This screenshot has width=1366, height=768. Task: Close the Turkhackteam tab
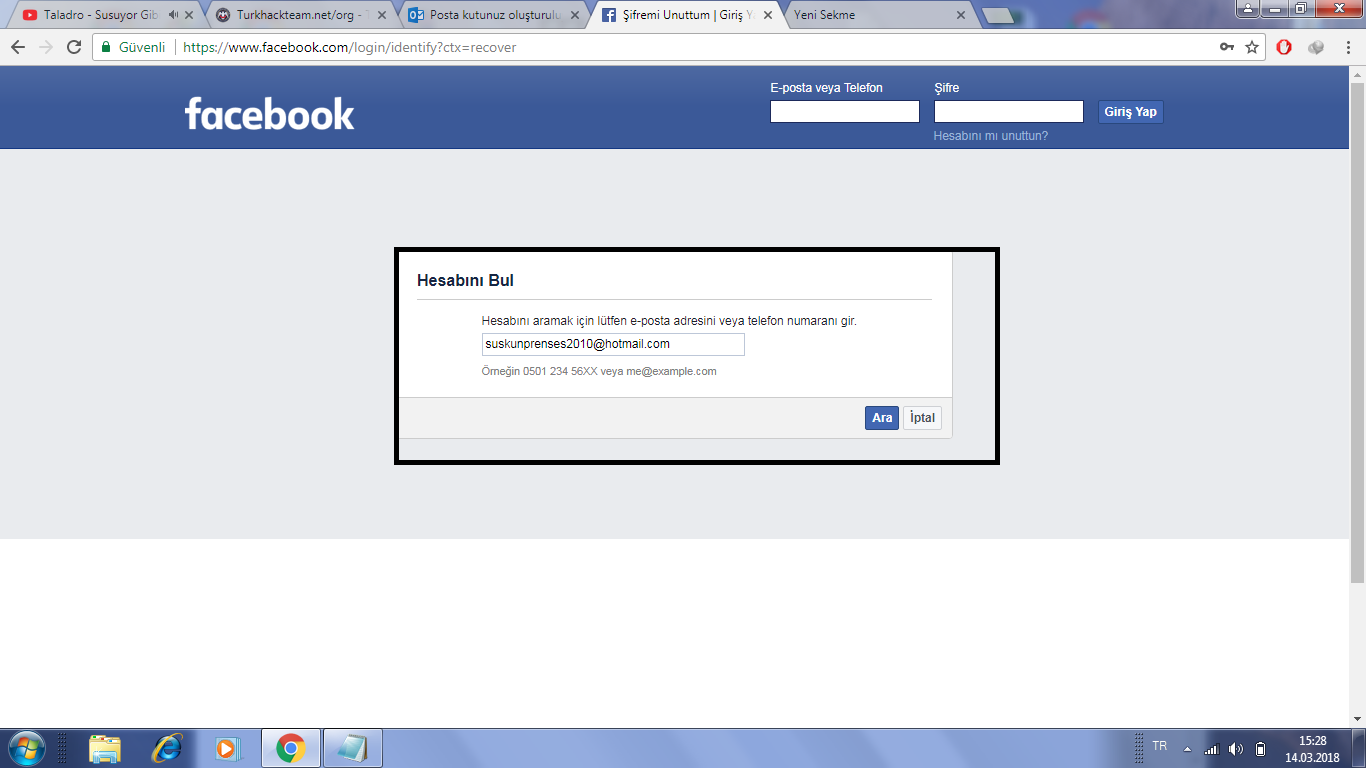[x=382, y=15]
